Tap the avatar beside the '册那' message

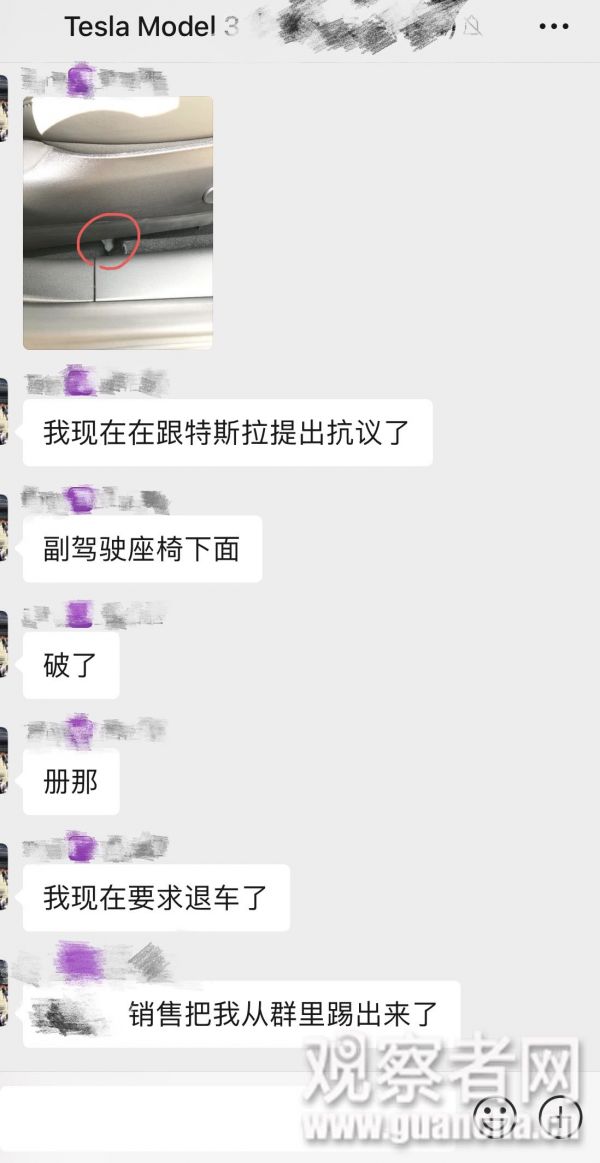(4, 760)
